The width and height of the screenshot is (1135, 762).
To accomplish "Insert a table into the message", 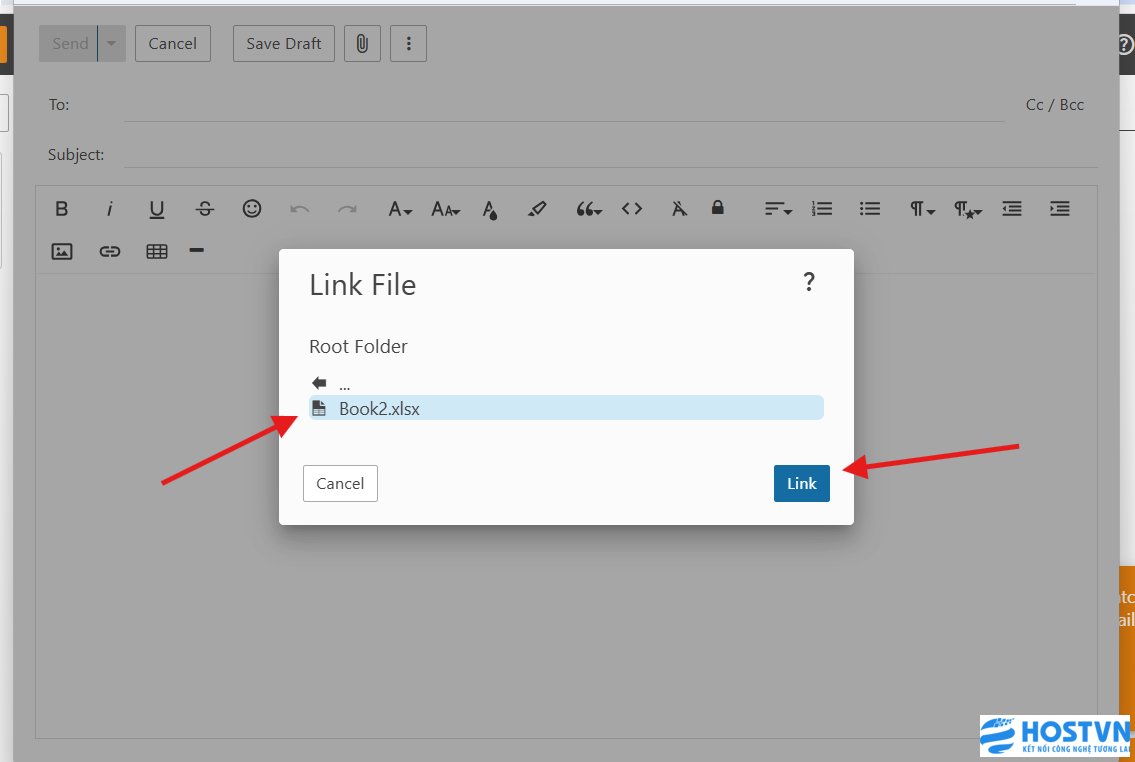I will 157,251.
